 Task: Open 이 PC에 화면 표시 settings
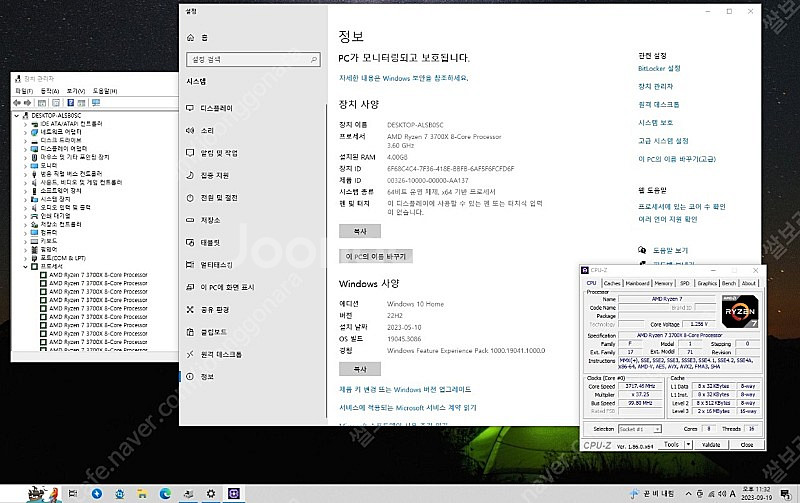(x=227, y=287)
